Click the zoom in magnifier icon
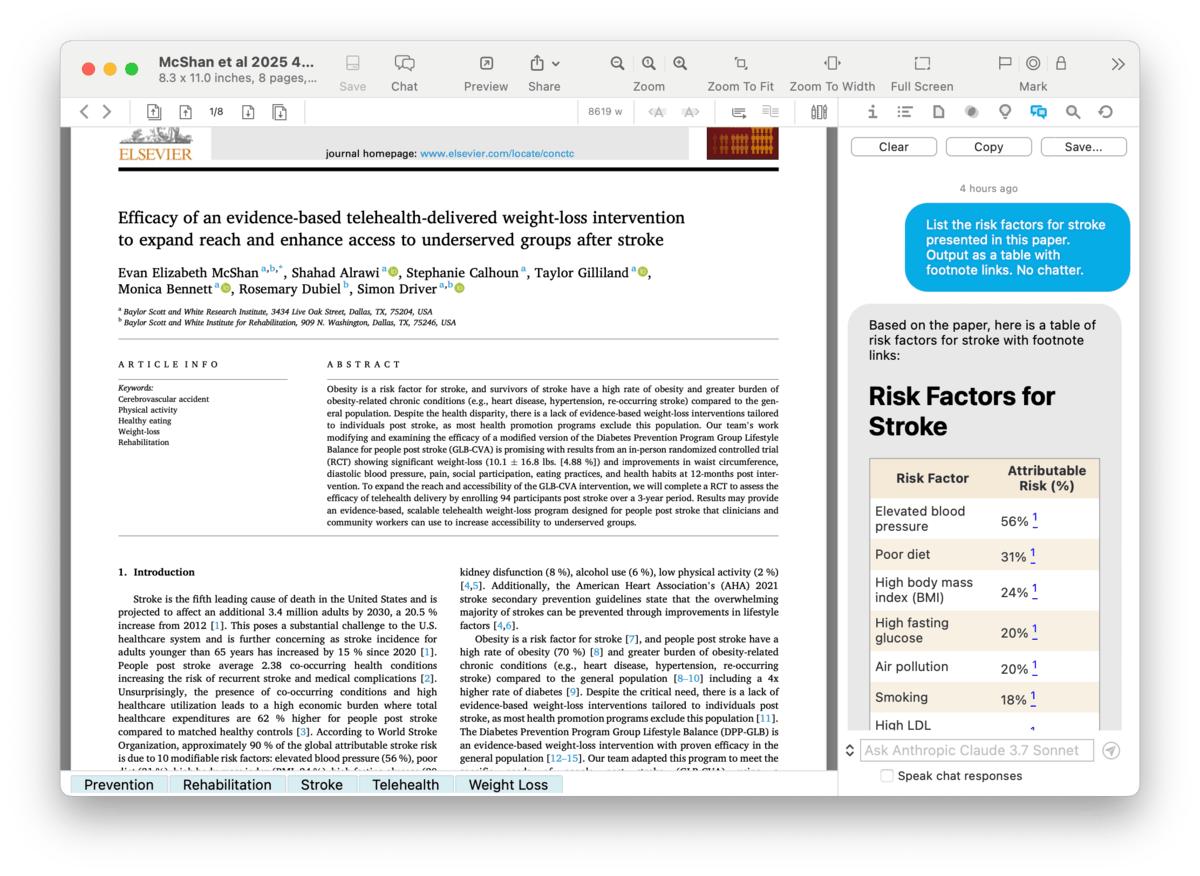1200x876 pixels. (680, 64)
